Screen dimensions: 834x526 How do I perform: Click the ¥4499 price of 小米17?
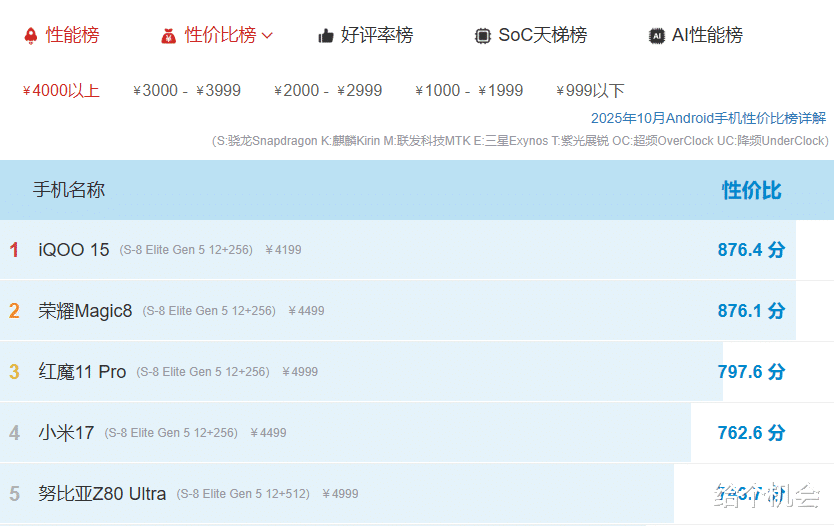click(x=268, y=433)
